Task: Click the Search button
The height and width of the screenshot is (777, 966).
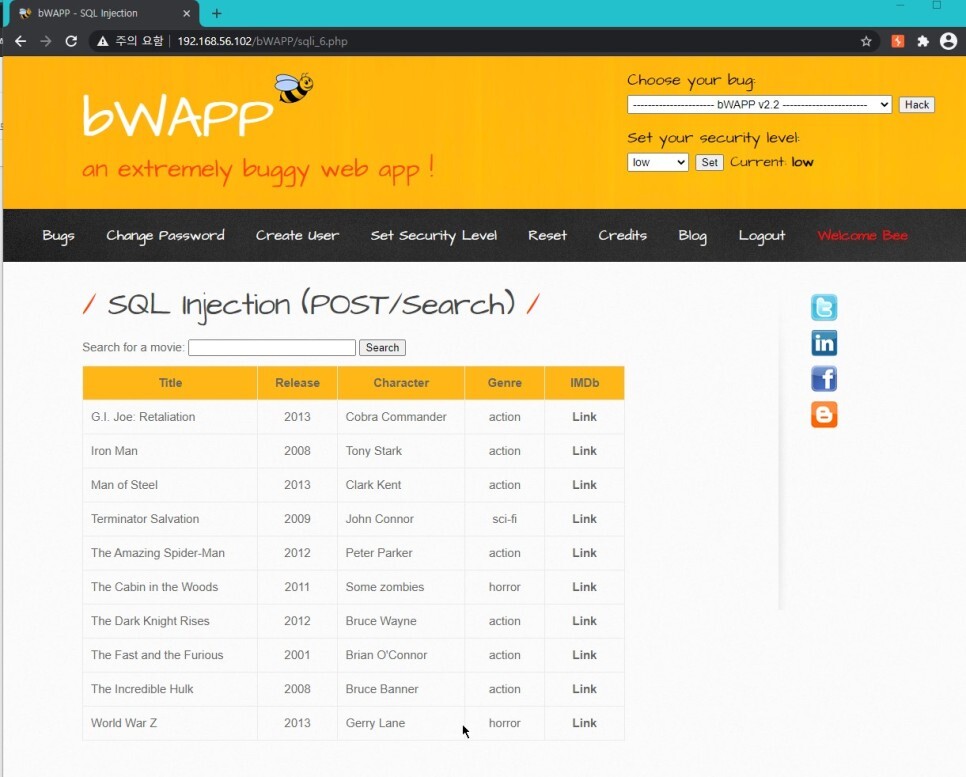Action: click(x=382, y=348)
